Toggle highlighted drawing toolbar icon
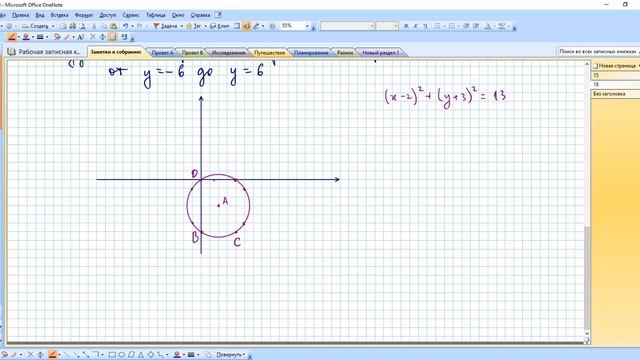Screen dimensions: 640x360 (x=247, y=26)
